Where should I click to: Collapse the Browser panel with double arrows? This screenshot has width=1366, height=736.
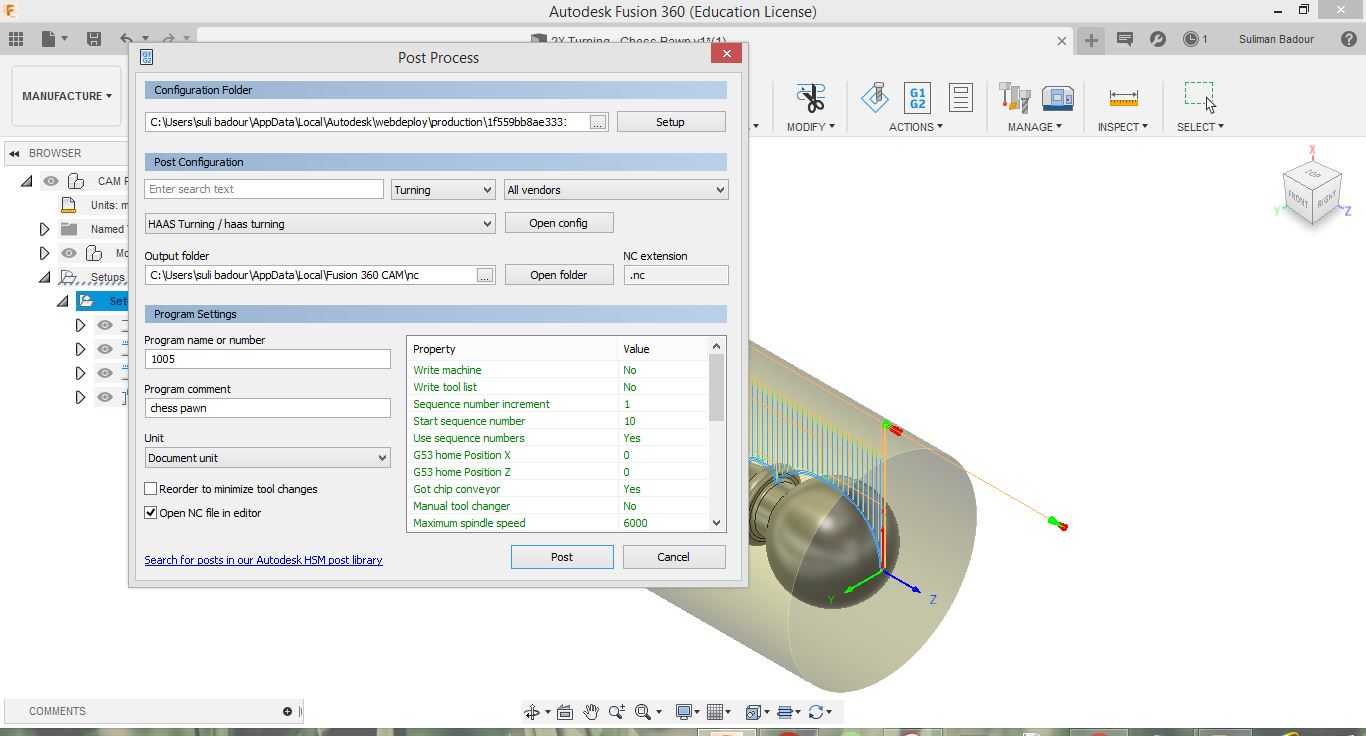tap(15, 153)
